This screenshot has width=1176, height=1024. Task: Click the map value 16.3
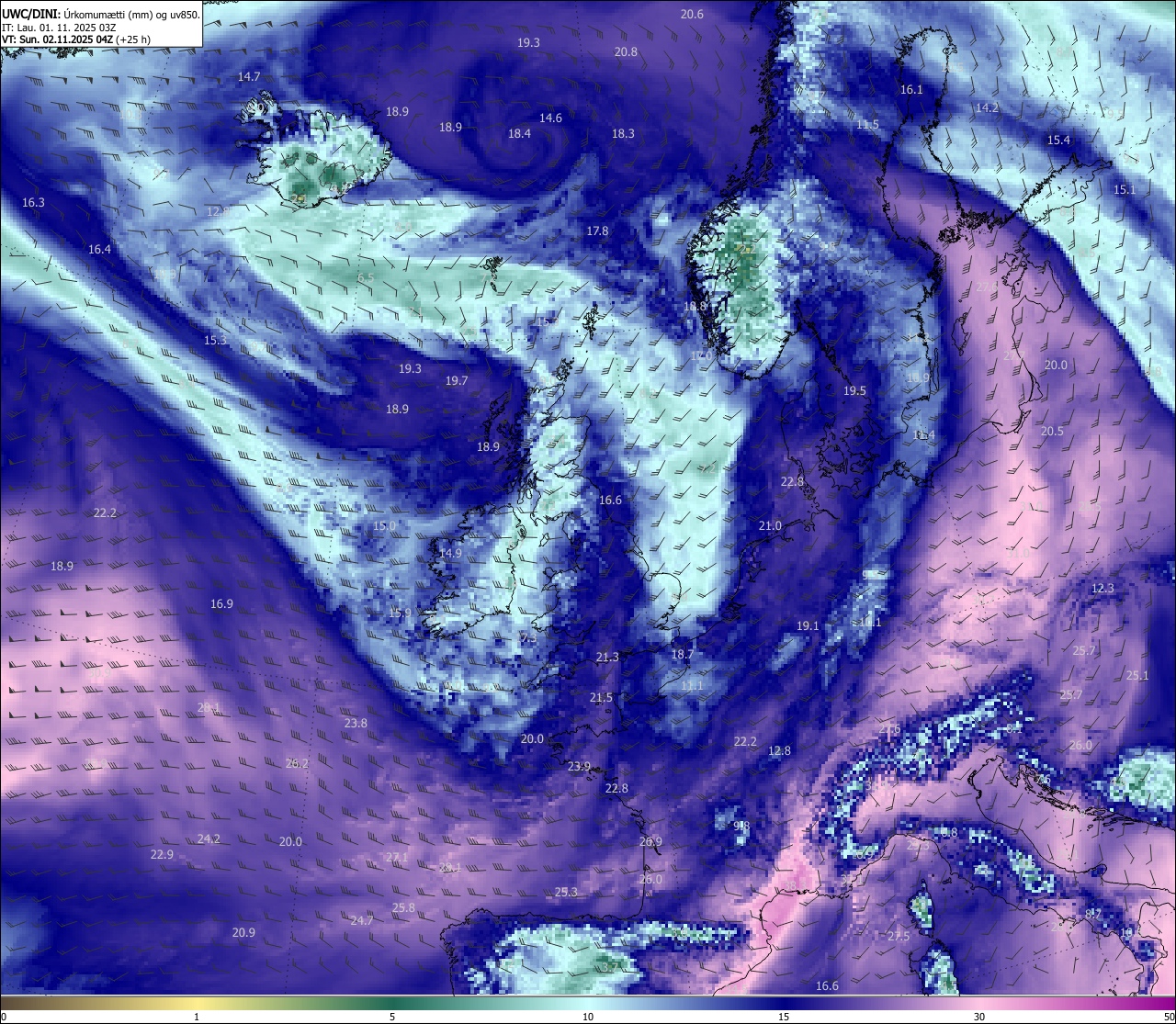[x=33, y=201]
